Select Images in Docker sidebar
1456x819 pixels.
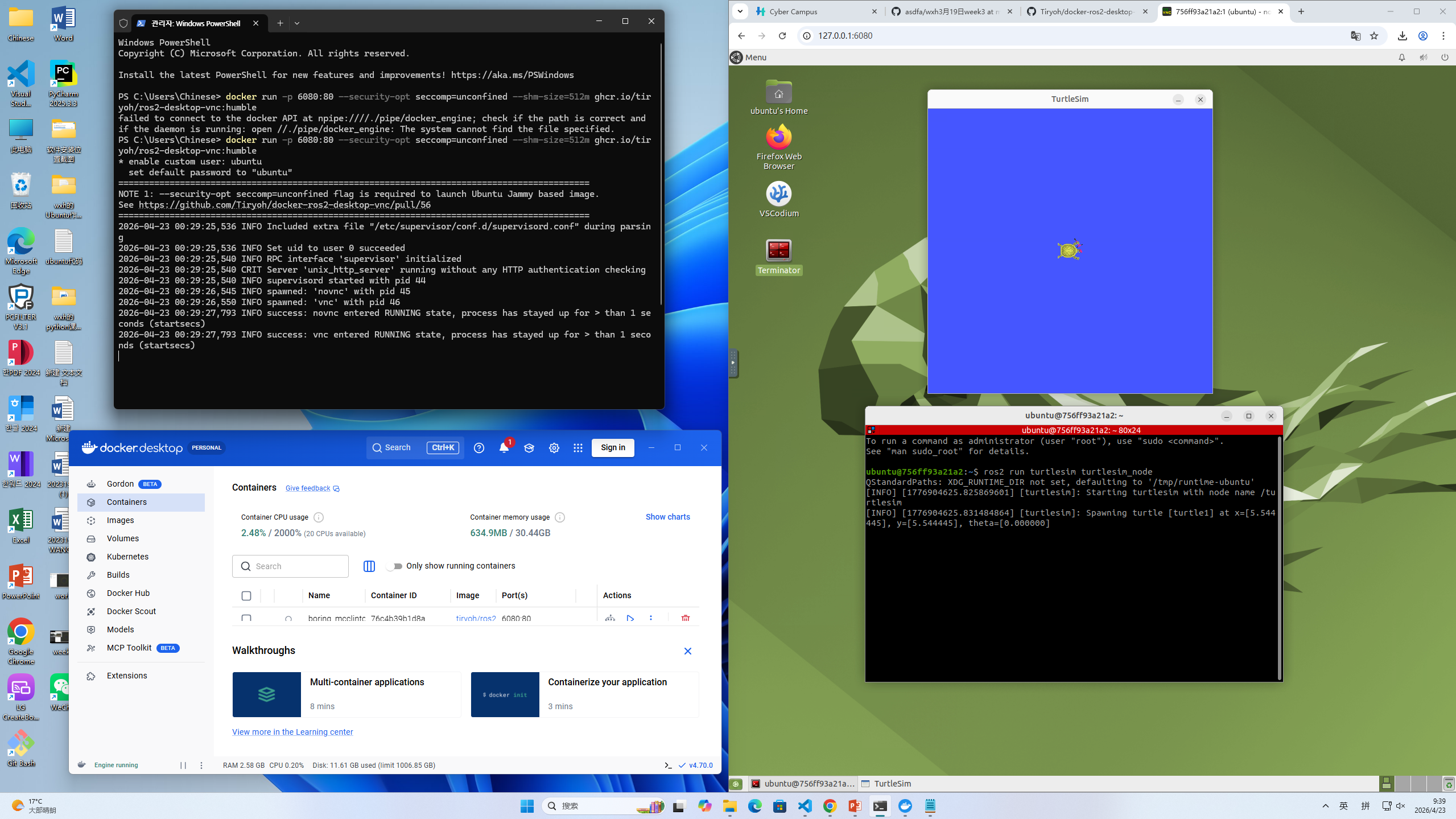pyautogui.click(x=141, y=520)
